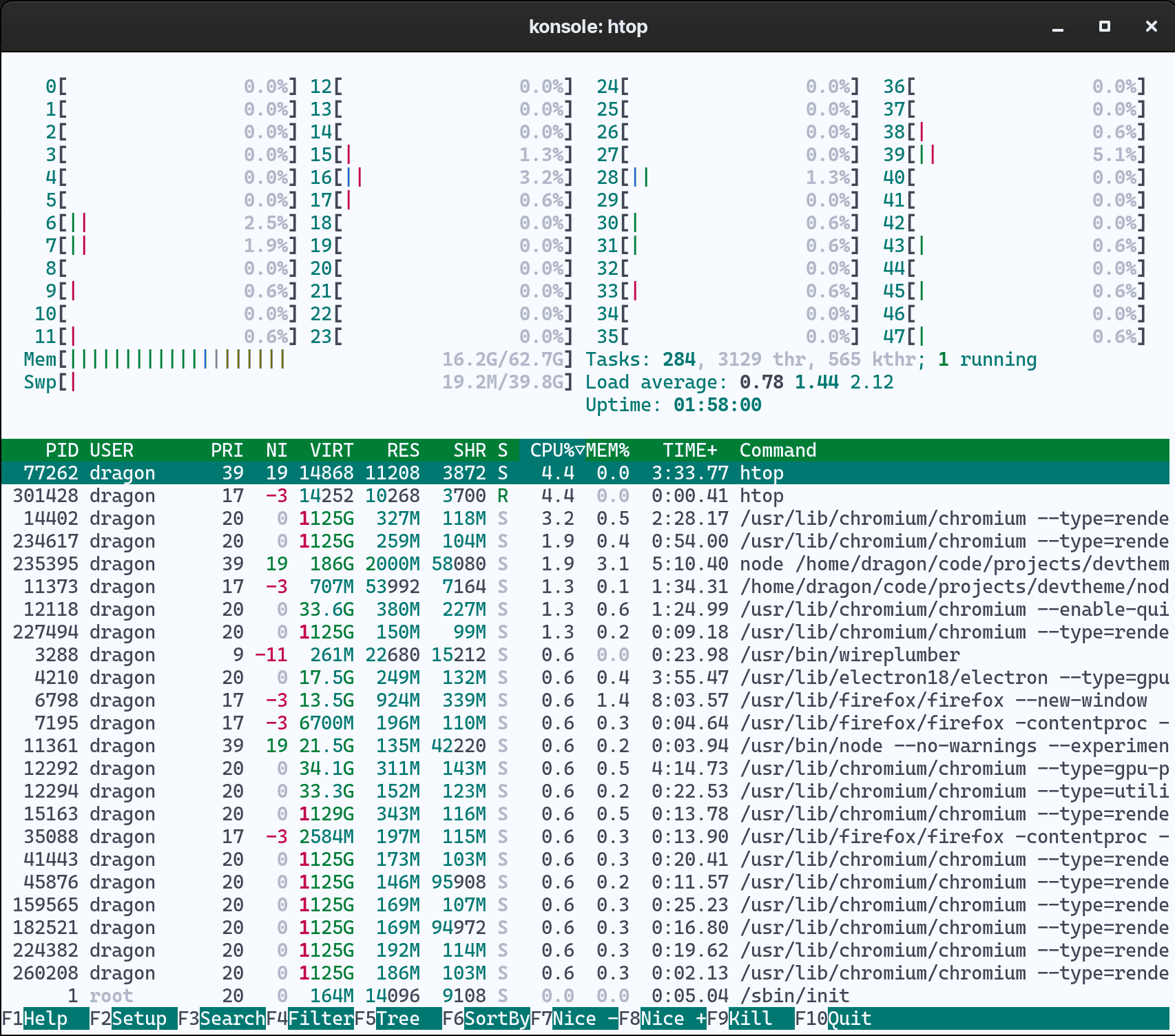Select F9 Kill in the bottom bar
This screenshot has height=1036, width=1175.
click(x=751, y=1018)
